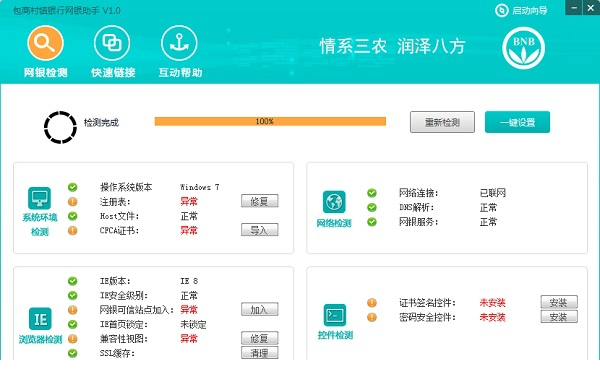Minimize the window
600x374 pixels.
click(x=574, y=8)
